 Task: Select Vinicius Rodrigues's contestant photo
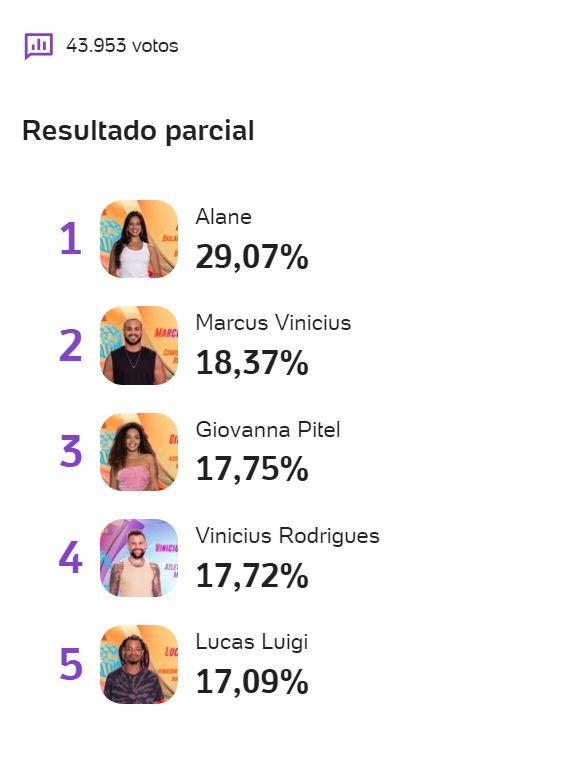click(x=139, y=558)
